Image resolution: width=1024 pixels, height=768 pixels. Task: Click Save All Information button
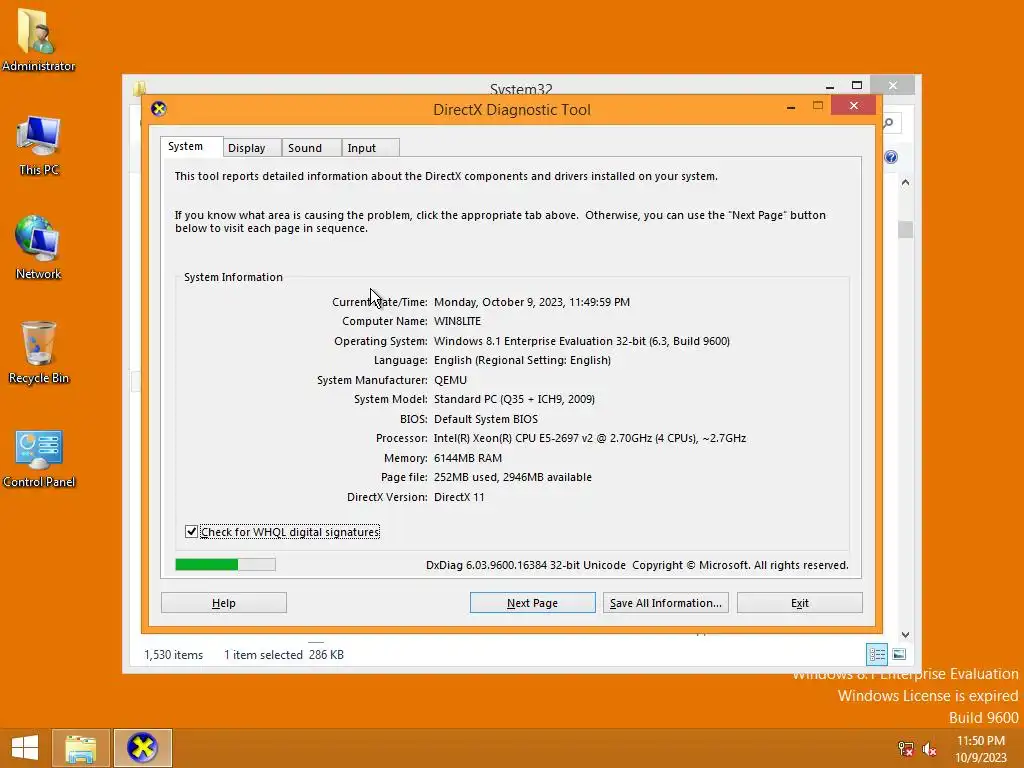[x=665, y=603]
